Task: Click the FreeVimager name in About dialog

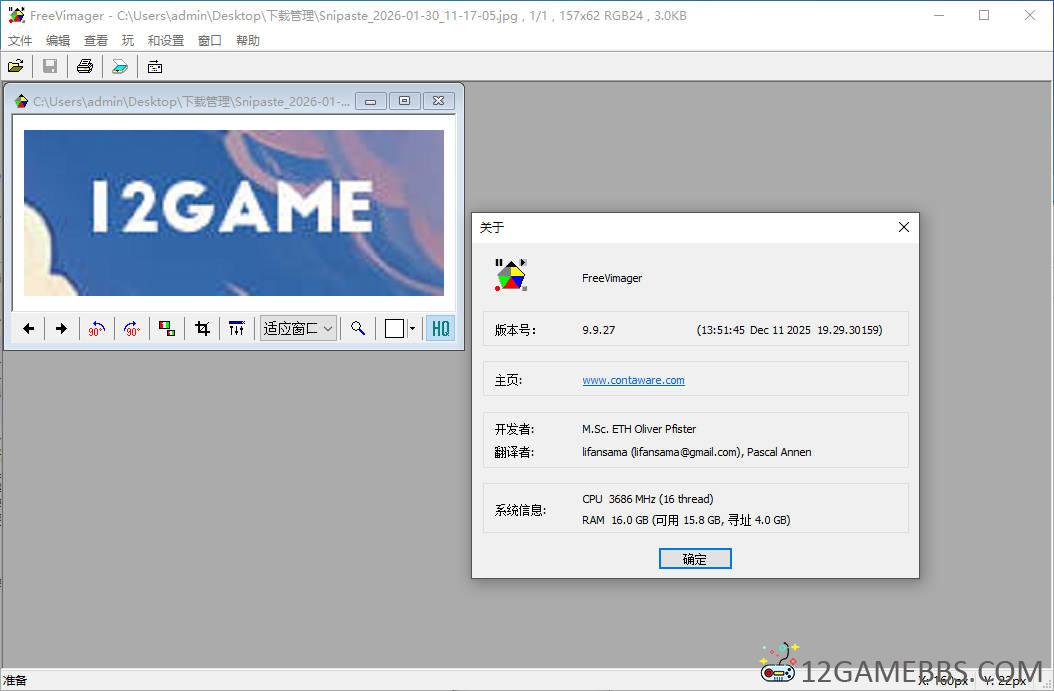Action: 612,278
